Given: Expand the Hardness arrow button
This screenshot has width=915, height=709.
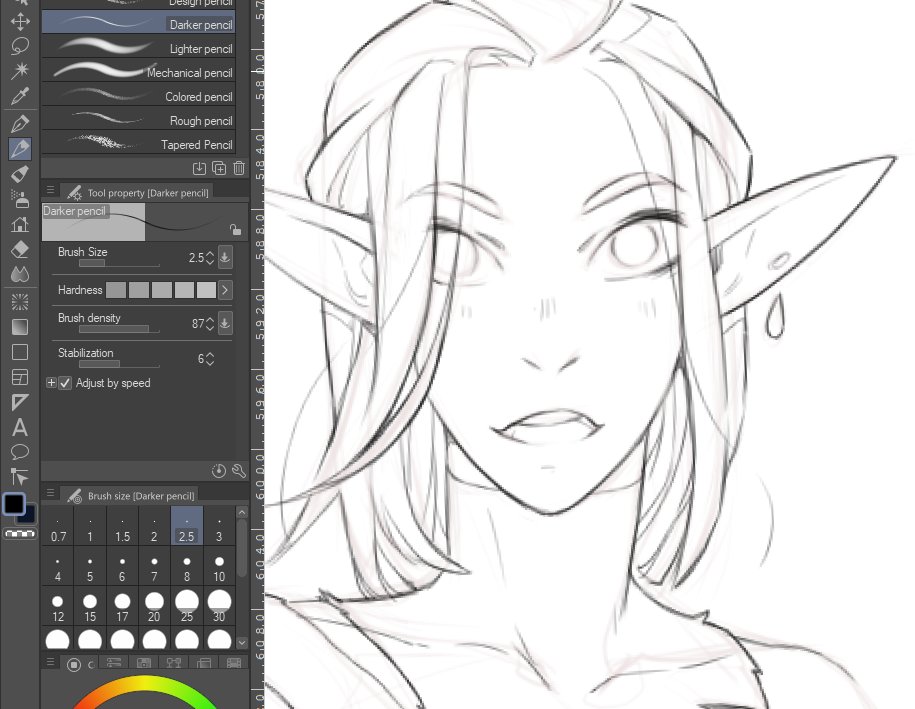Looking at the screenshot, I should click(225, 289).
